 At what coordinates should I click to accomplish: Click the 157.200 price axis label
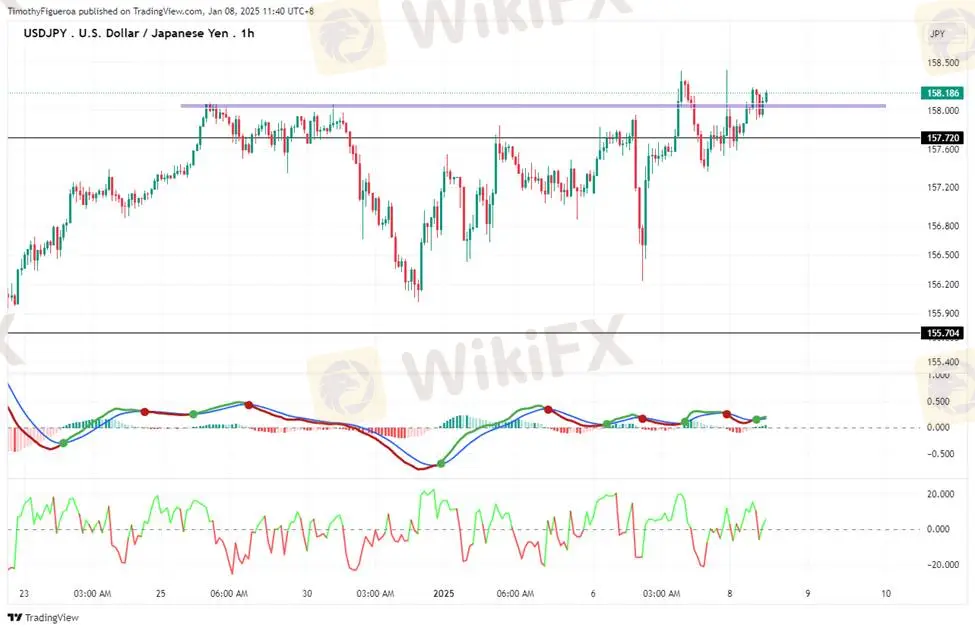[943, 187]
